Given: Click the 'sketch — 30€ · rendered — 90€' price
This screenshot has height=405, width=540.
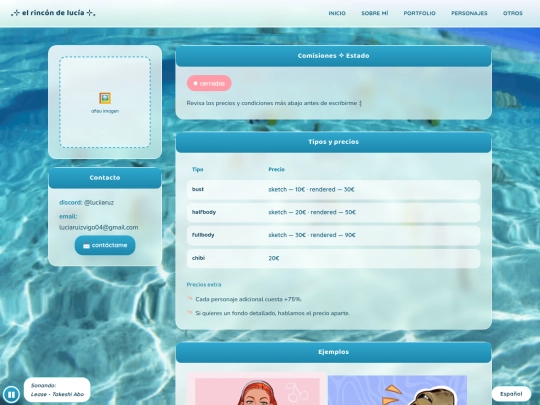Looking at the screenshot, I should coord(312,235).
